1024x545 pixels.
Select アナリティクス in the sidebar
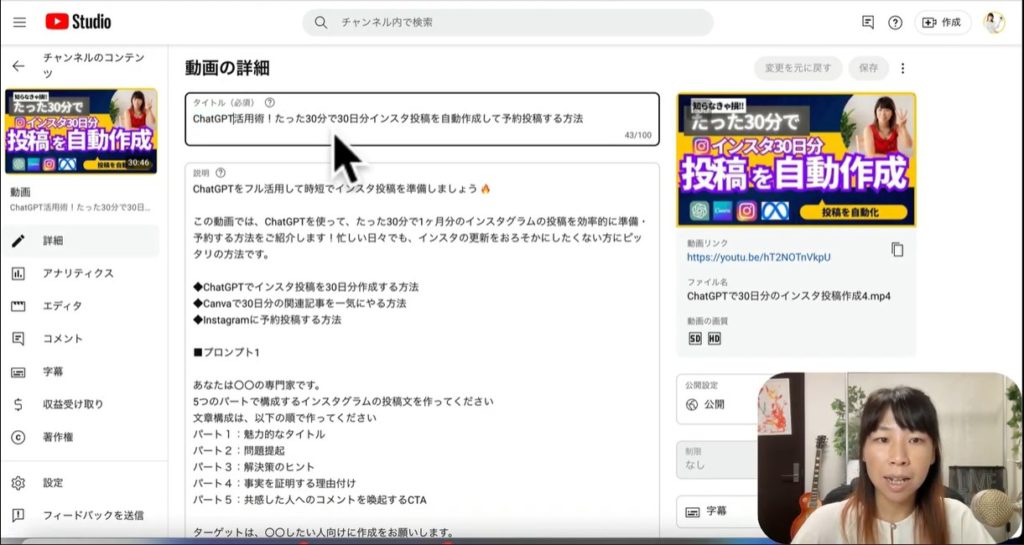(78, 273)
